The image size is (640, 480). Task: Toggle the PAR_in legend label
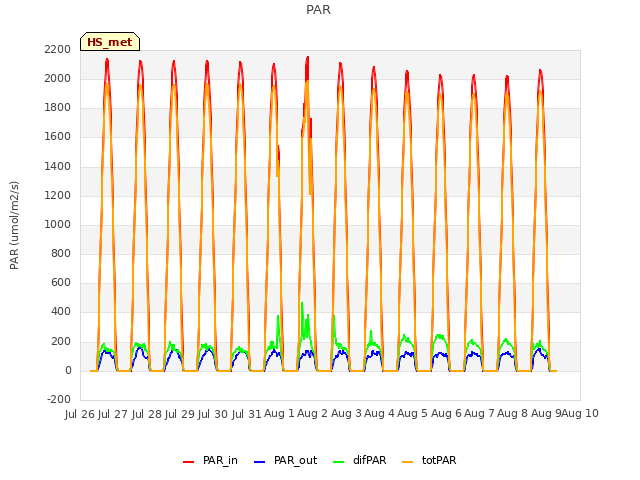coord(220,460)
